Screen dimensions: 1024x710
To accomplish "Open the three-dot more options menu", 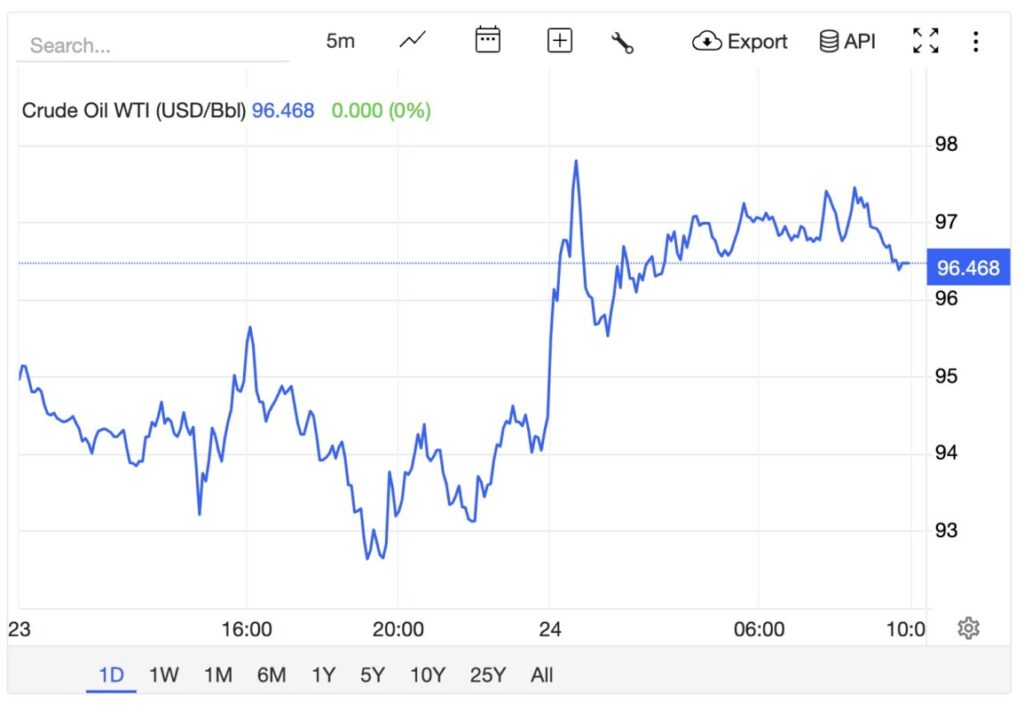I will pos(975,41).
